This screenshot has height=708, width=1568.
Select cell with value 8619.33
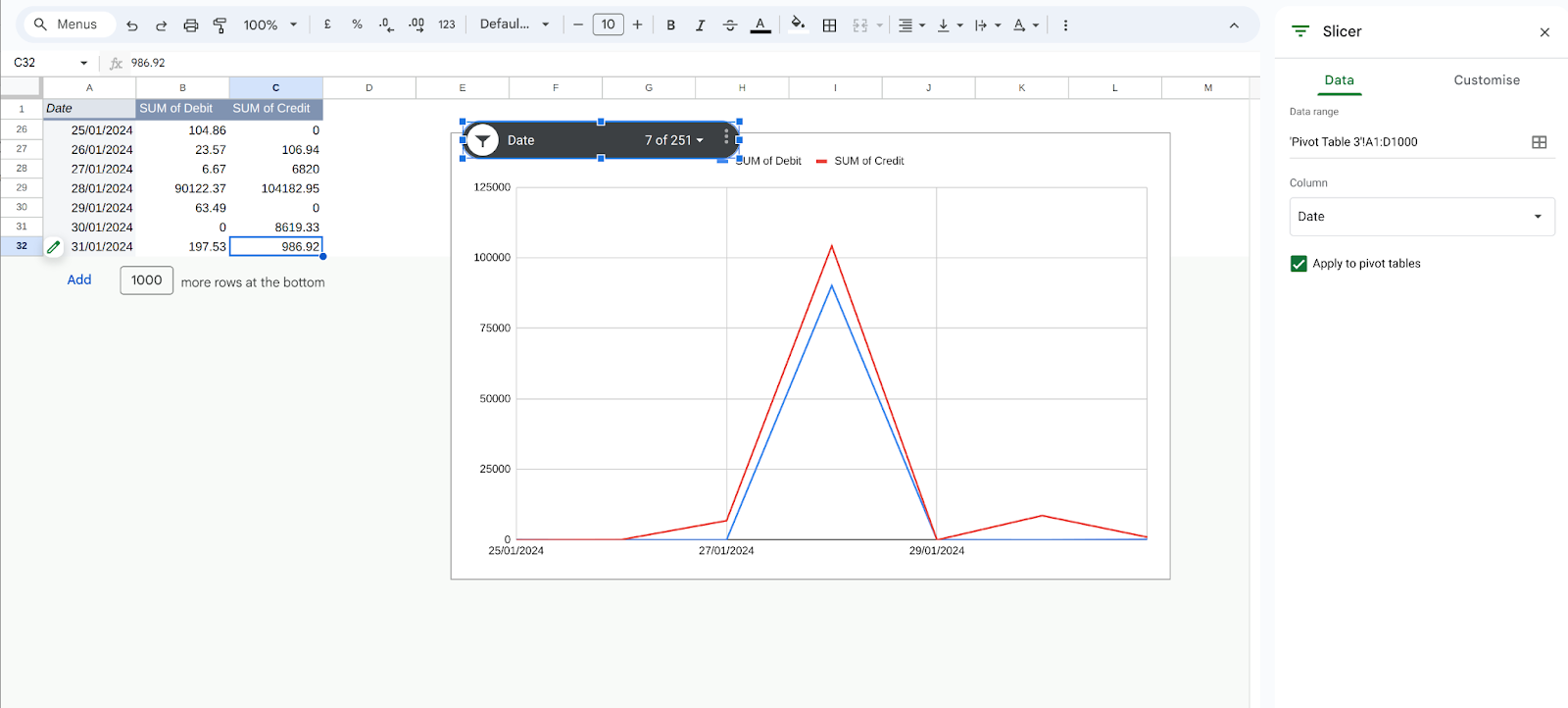276,228
